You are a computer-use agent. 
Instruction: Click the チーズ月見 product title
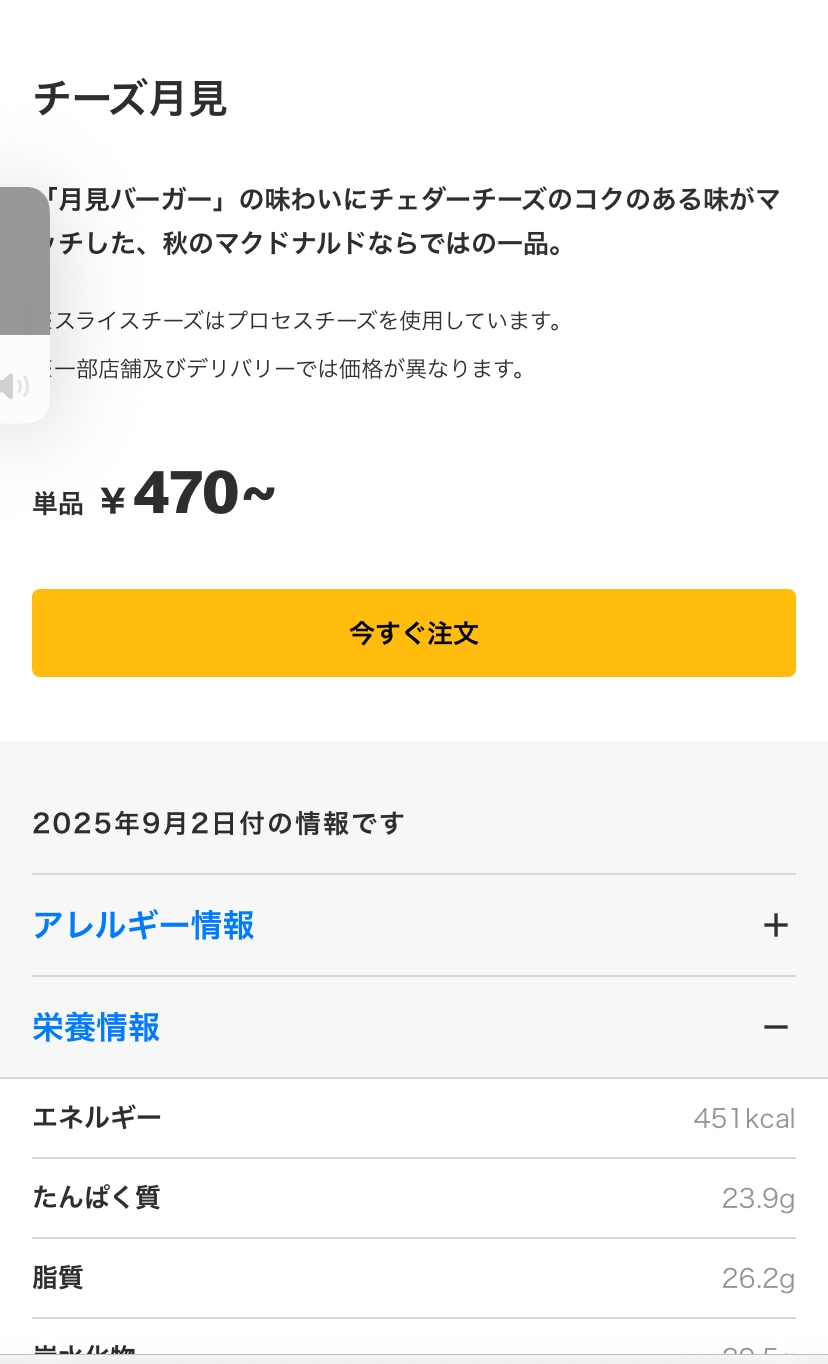pyautogui.click(x=130, y=99)
